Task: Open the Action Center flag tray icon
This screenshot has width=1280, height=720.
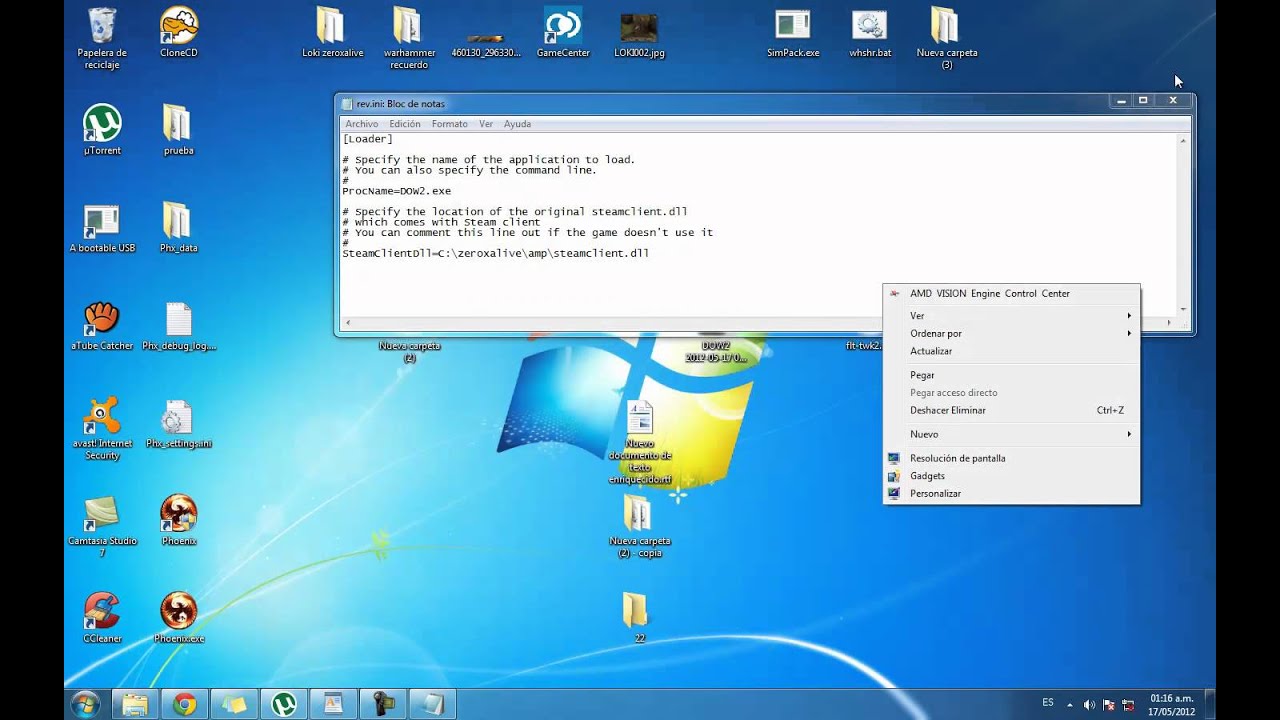Action: tap(1109, 704)
